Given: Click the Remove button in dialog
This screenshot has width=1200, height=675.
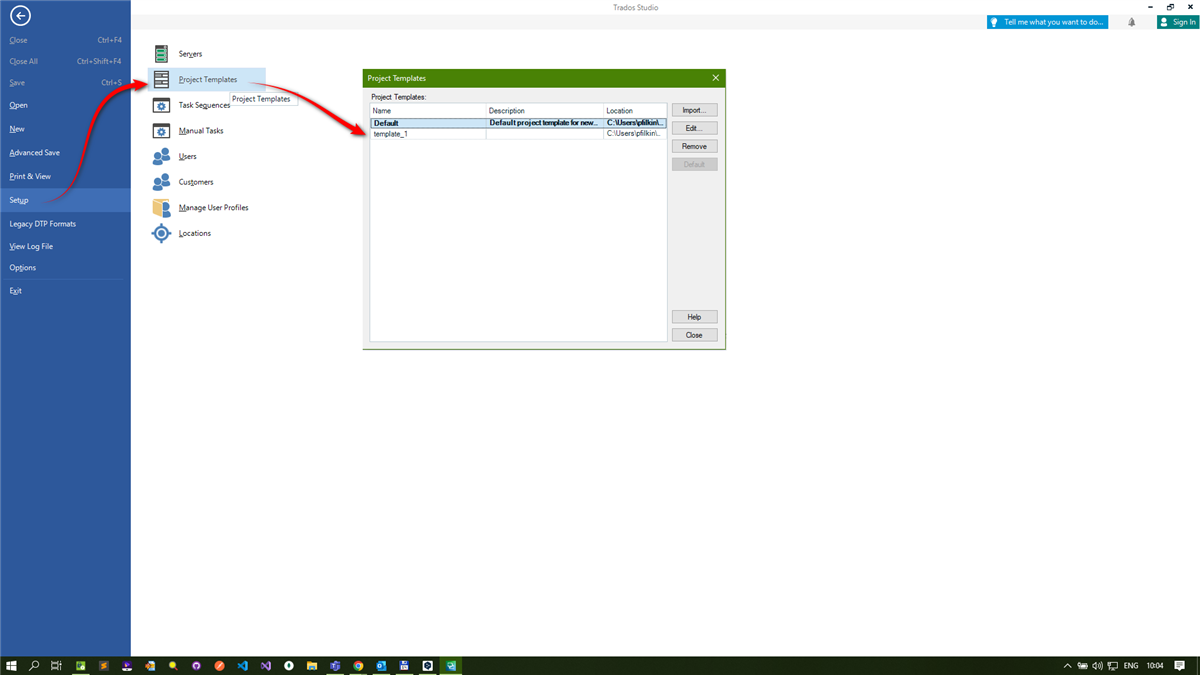Looking at the screenshot, I should coord(694,146).
